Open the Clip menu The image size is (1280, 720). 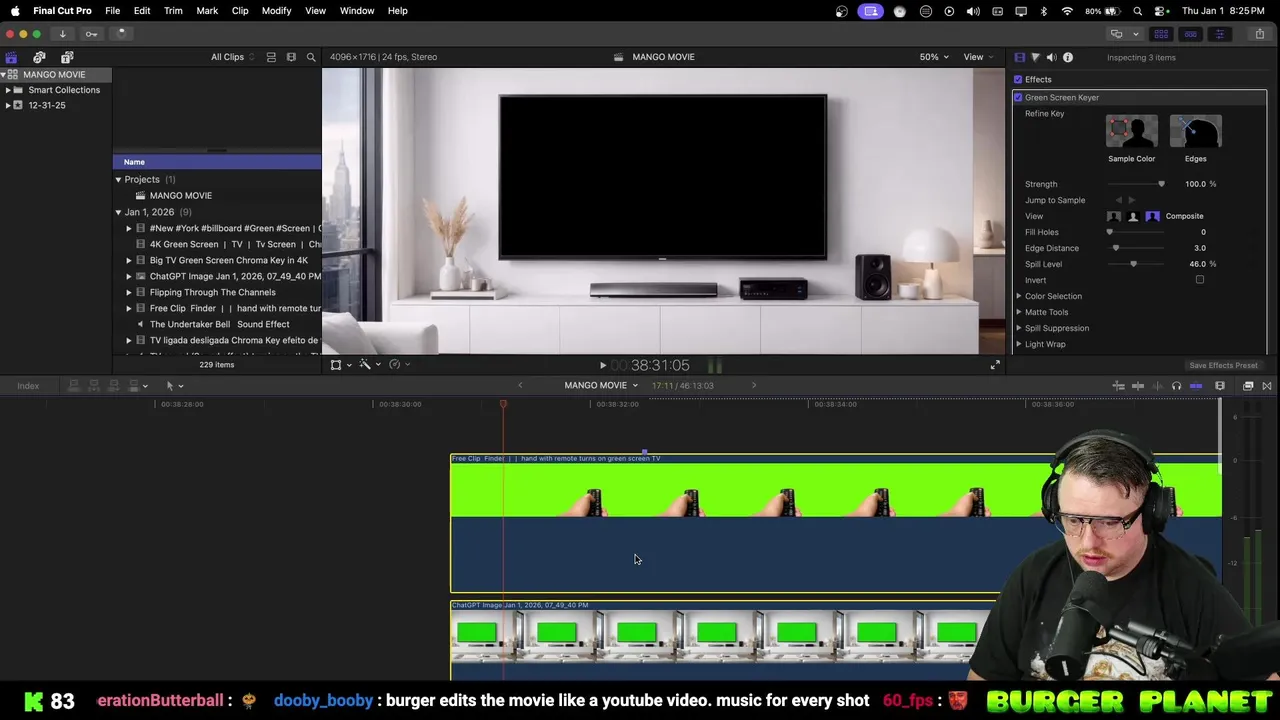pos(240,11)
